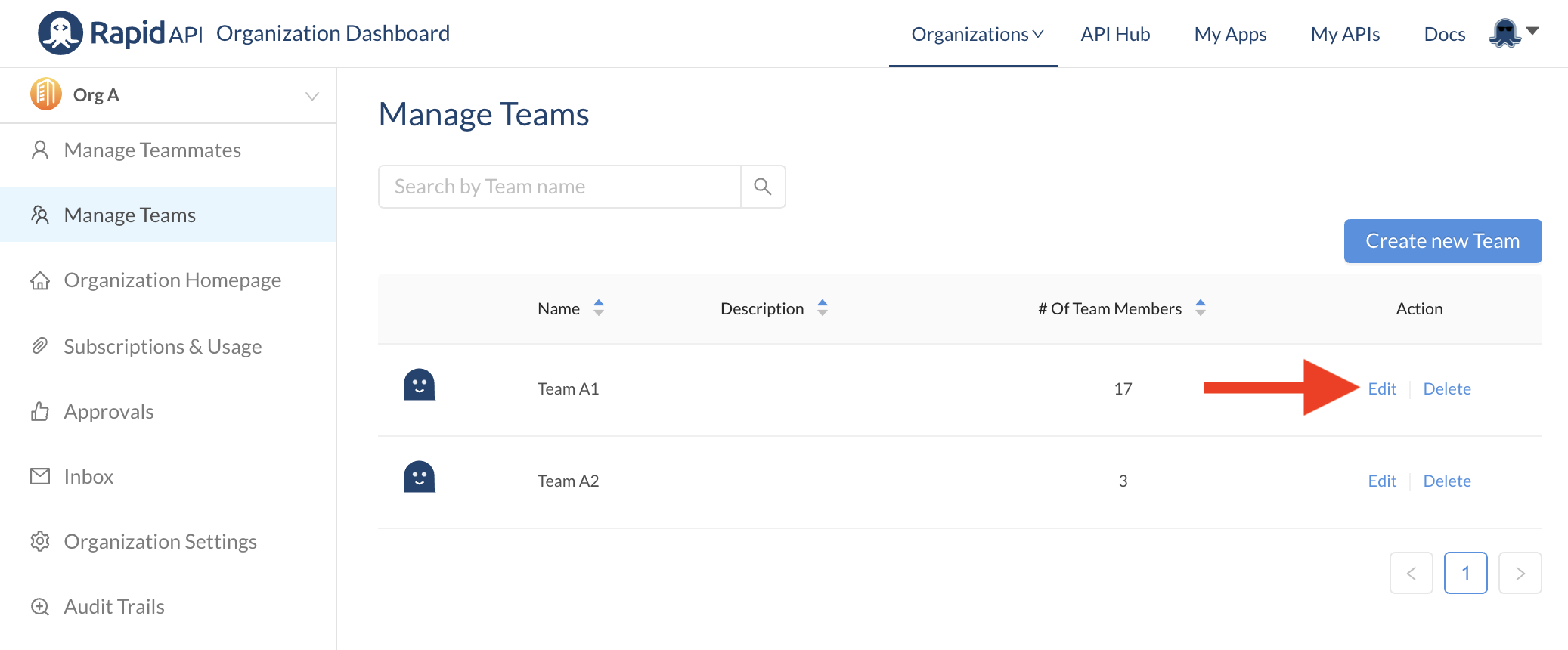
Task: Open Audit Trails in sidebar
Action: (168, 606)
